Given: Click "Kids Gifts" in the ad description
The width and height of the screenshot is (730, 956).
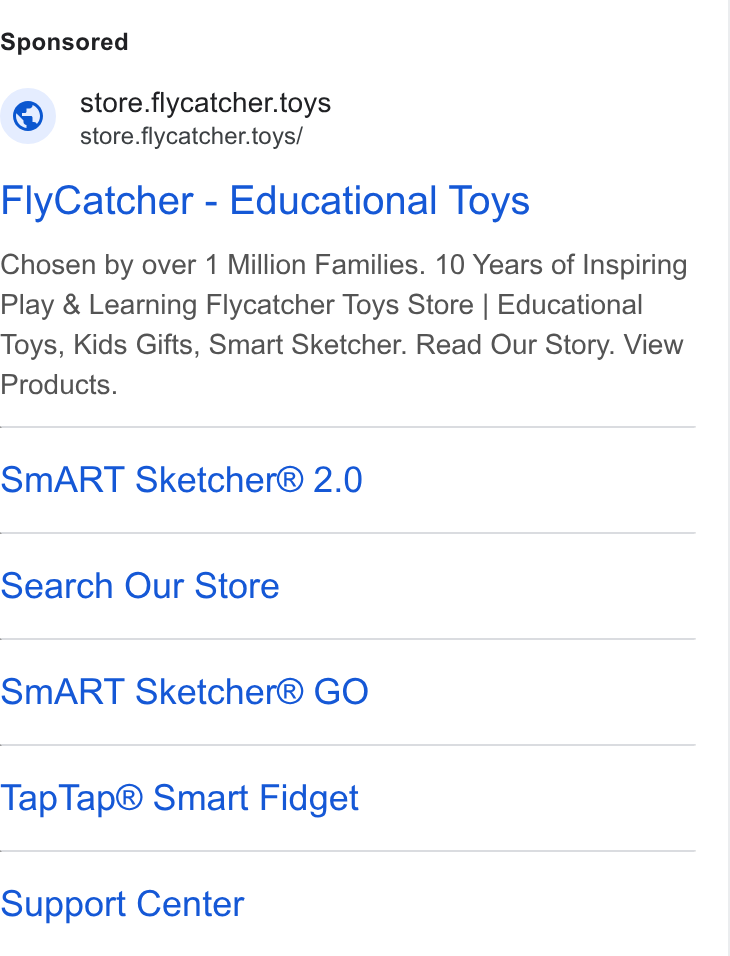Looking at the screenshot, I should pos(134,344).
